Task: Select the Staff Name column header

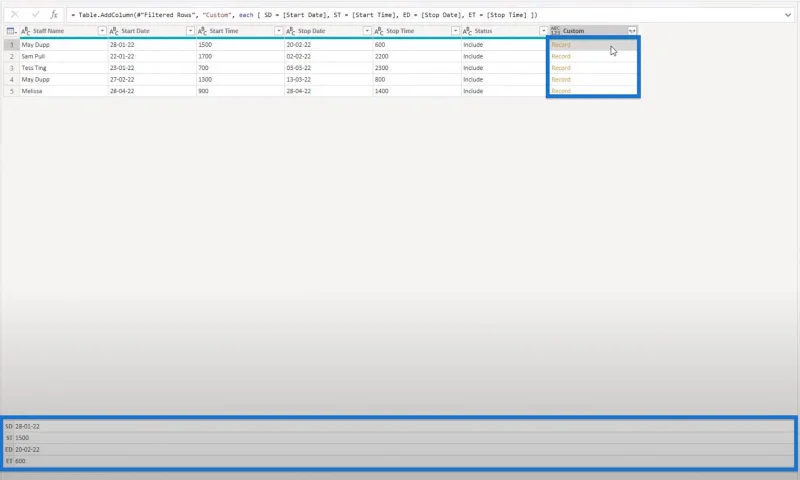Action: click(x=63, y=31)
